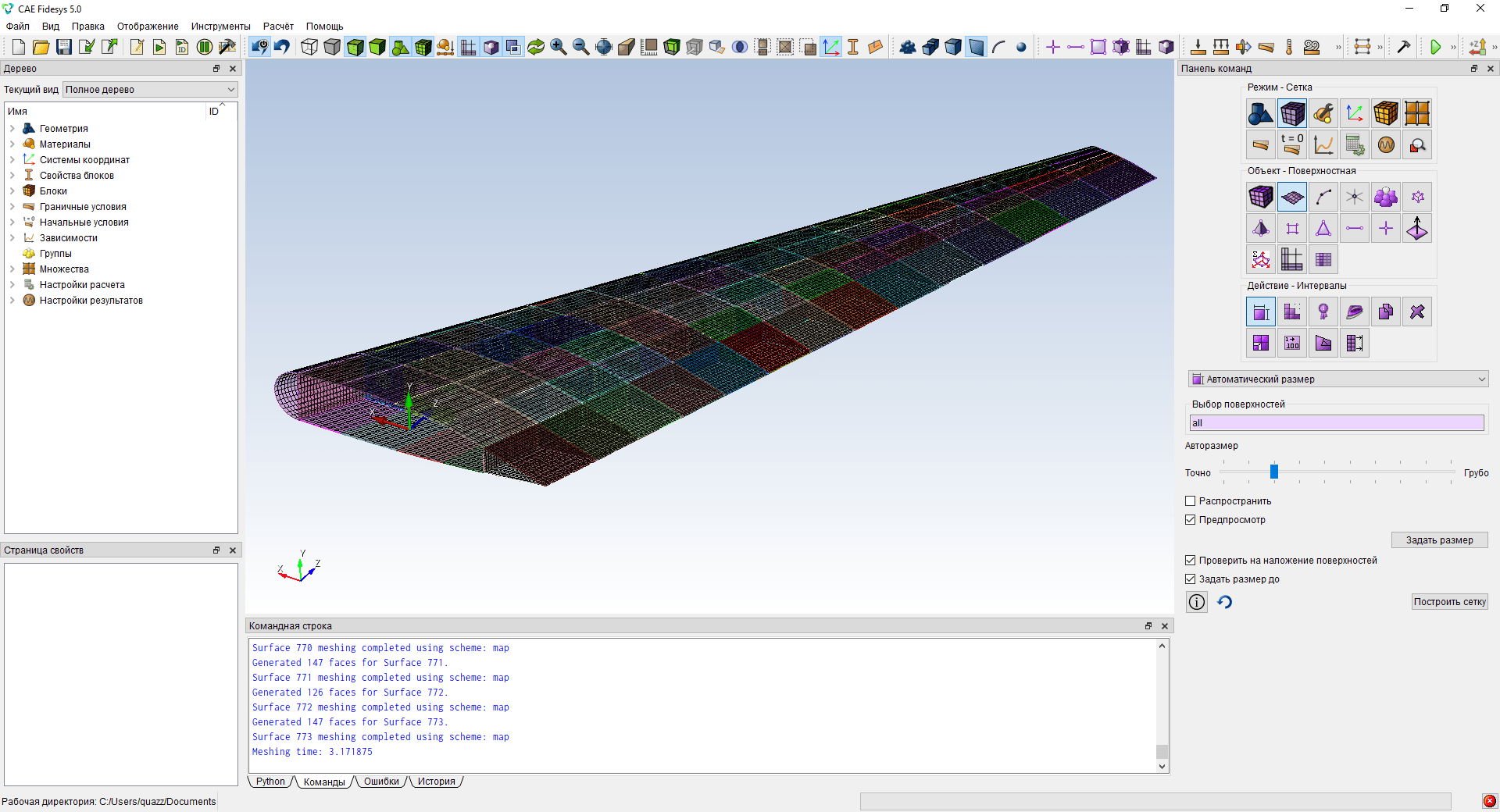Toggle Проверить на наложение поверхностей checkbox

pos(1191,561)
